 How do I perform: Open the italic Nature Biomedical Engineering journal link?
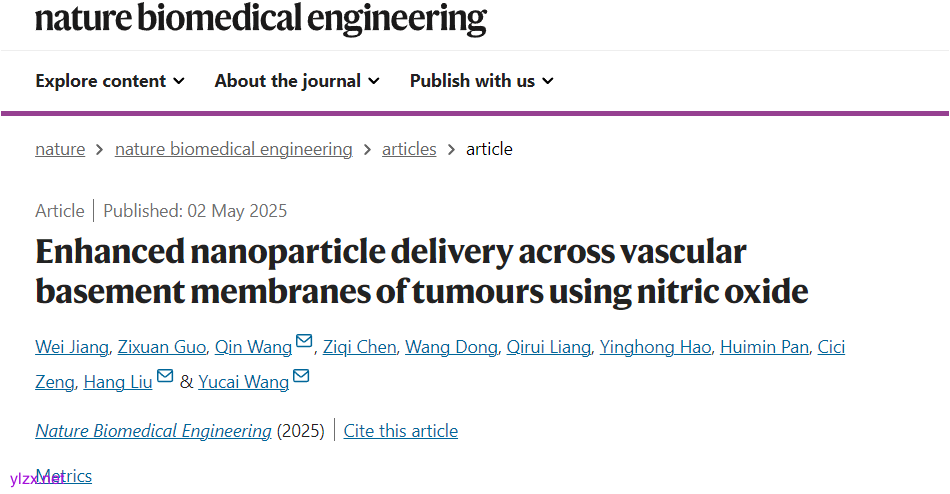[153, 431]
